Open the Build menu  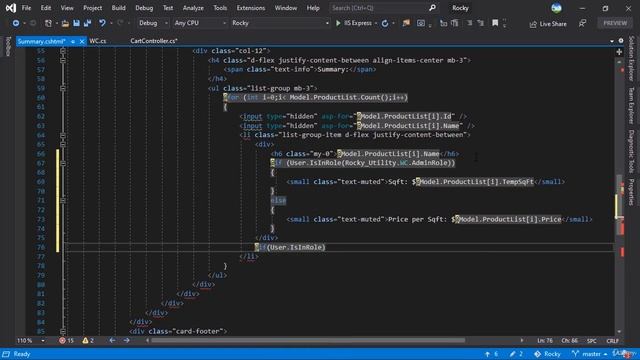(118, 8)
